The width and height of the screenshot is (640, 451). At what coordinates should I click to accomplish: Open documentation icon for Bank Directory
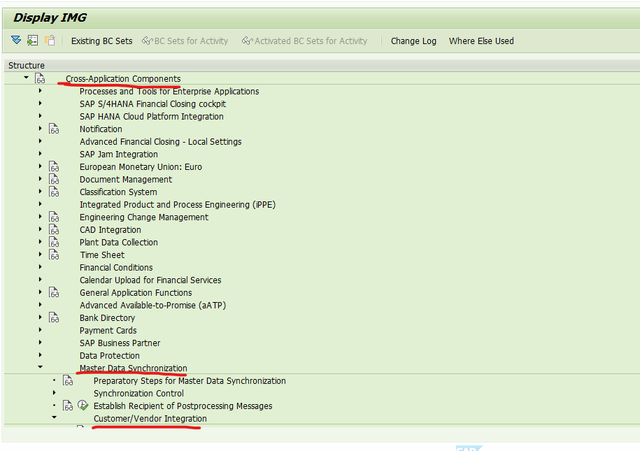(54, 318)
